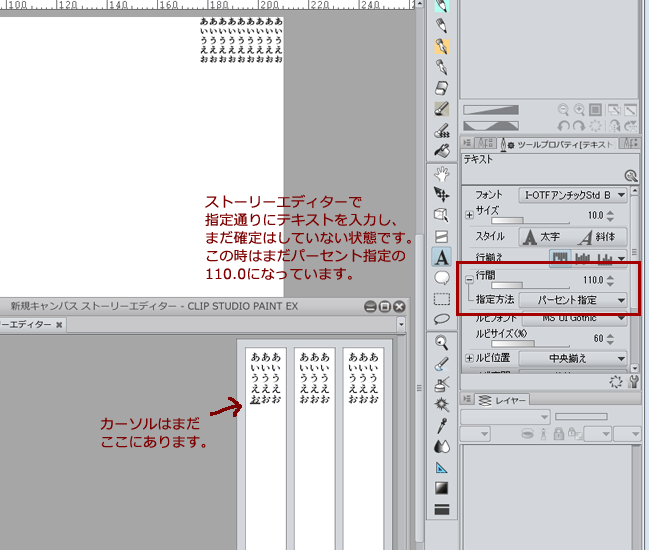Click the Navigator reset rotation icon
Image resolution: width=650 pixels, height=550 pixels.
coord(595,126)
